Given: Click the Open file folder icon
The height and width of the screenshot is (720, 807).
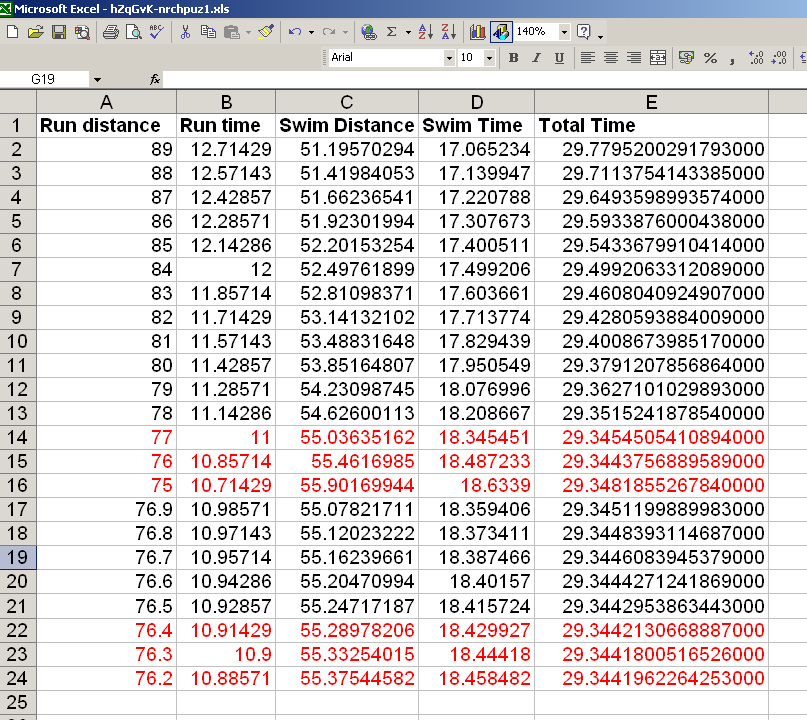Looking at the screenshot, I should pyautogui.click(x=35, y=32).
